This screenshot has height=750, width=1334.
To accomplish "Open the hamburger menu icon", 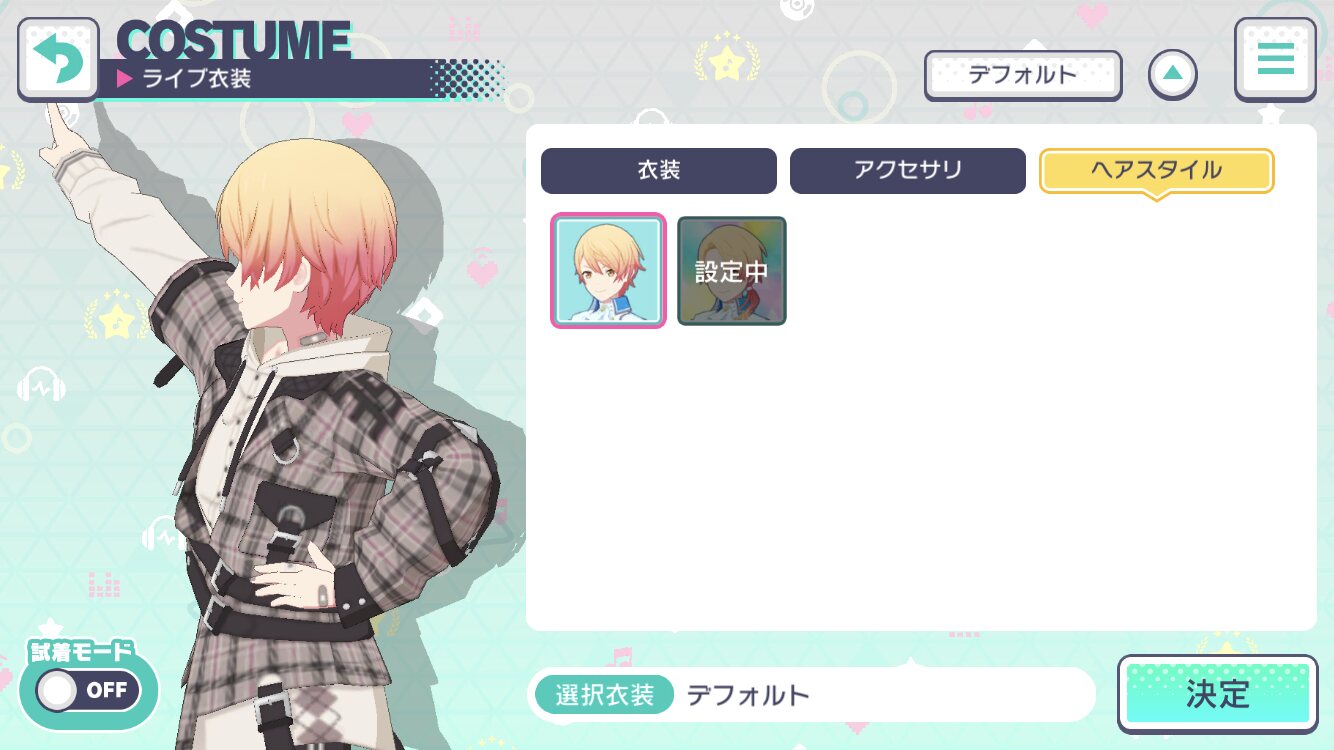I will [x=1275, y=59].
